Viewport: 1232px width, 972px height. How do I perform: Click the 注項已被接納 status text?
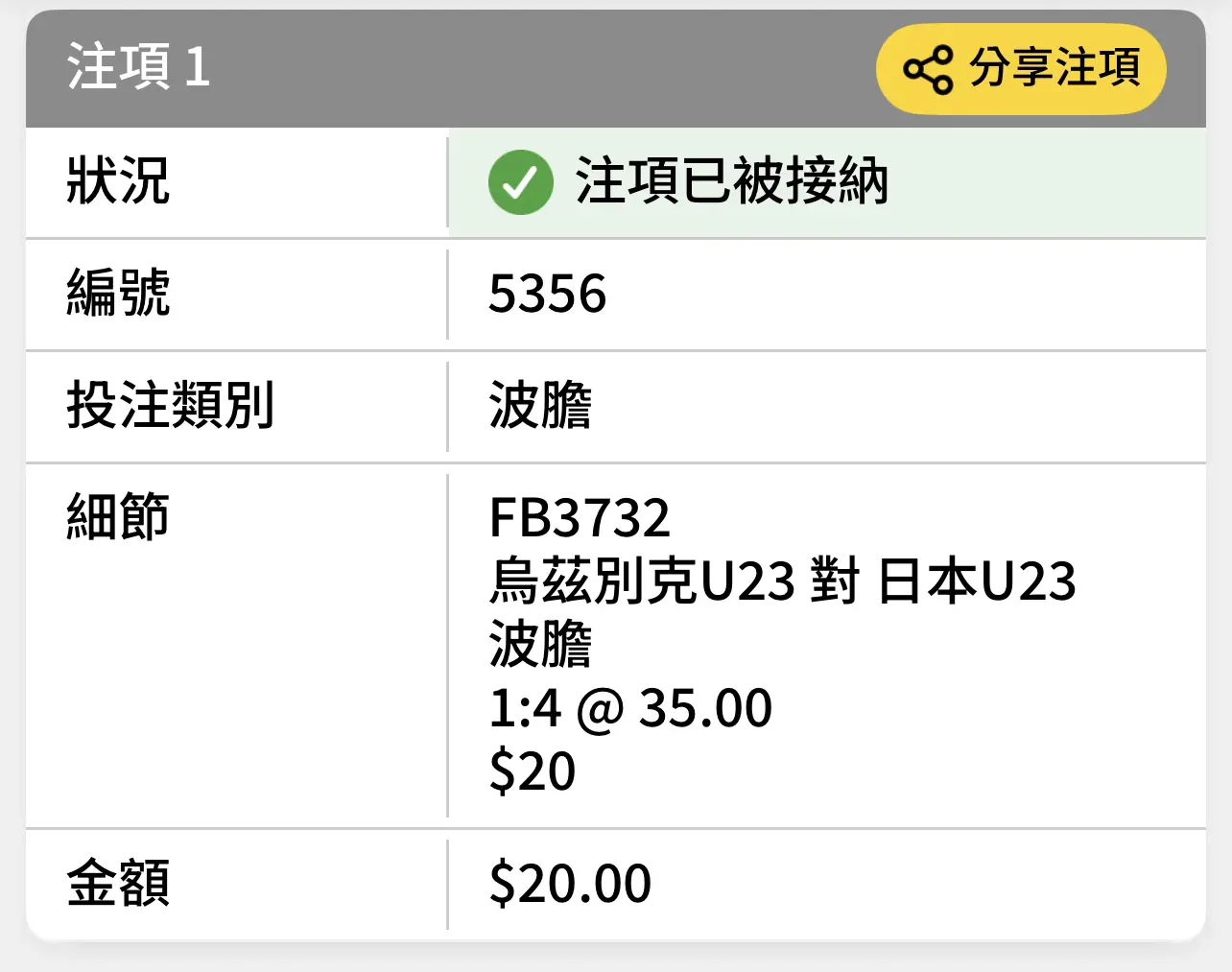(x=731, y=181)
